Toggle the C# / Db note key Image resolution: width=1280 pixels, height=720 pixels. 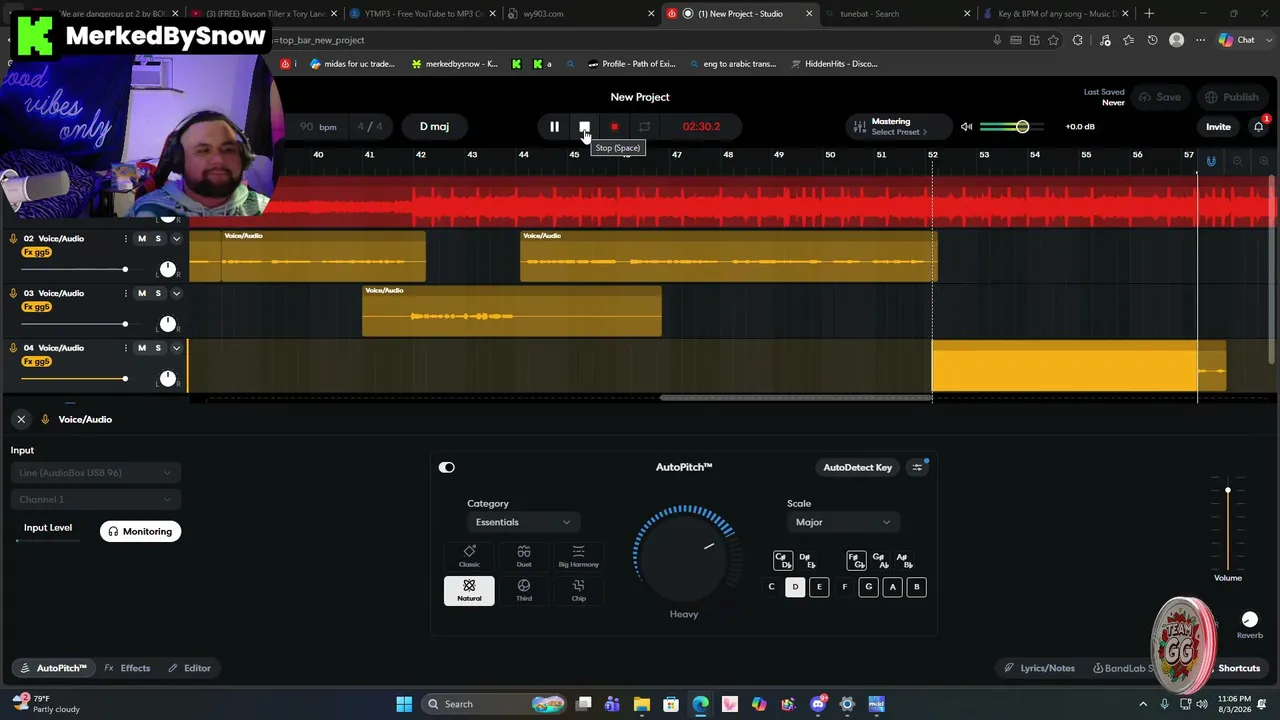783,561
